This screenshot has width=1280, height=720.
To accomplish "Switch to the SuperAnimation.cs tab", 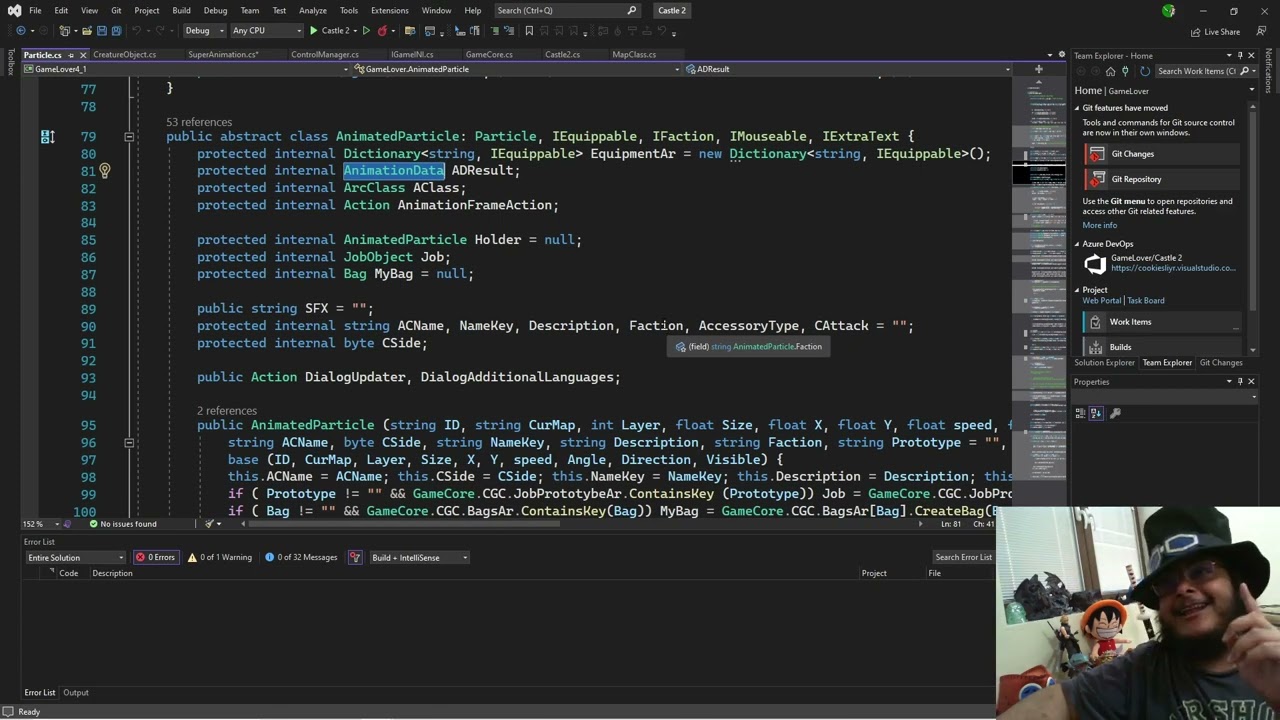I will point(223,55).
